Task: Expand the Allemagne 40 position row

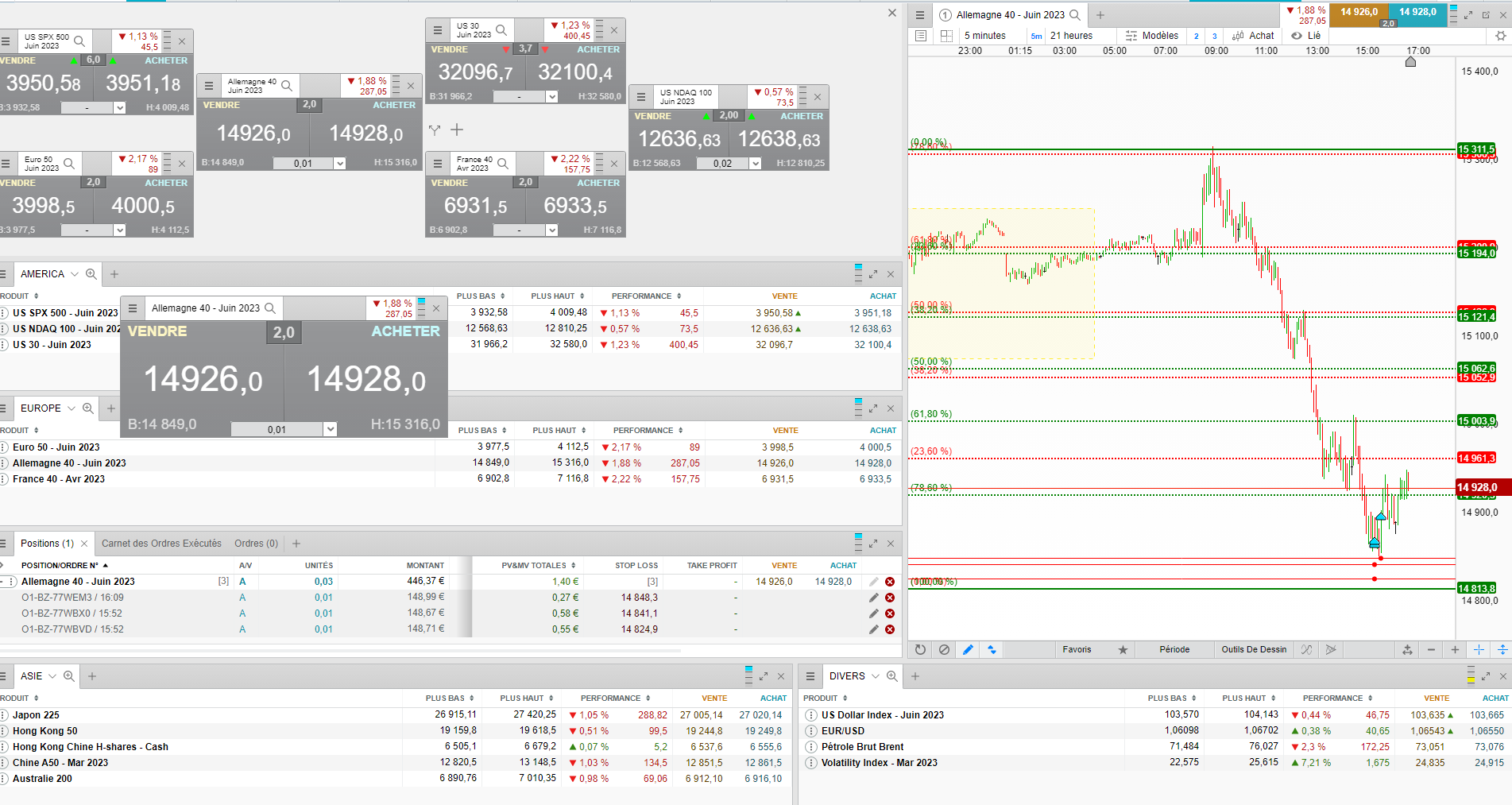Action: click(4, 582)
